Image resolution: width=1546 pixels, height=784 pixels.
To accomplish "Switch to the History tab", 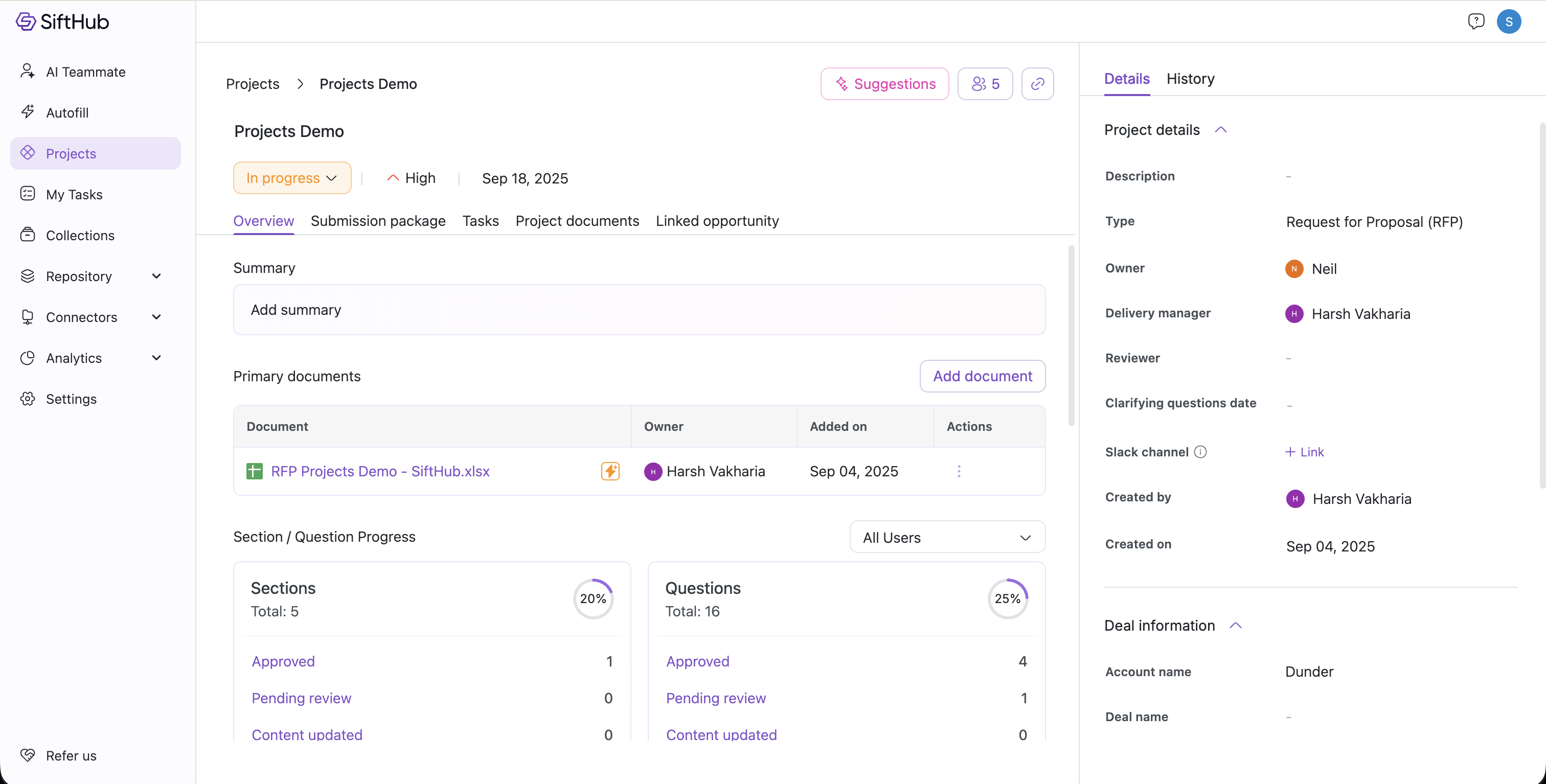I will click(x=1190, y=79).
